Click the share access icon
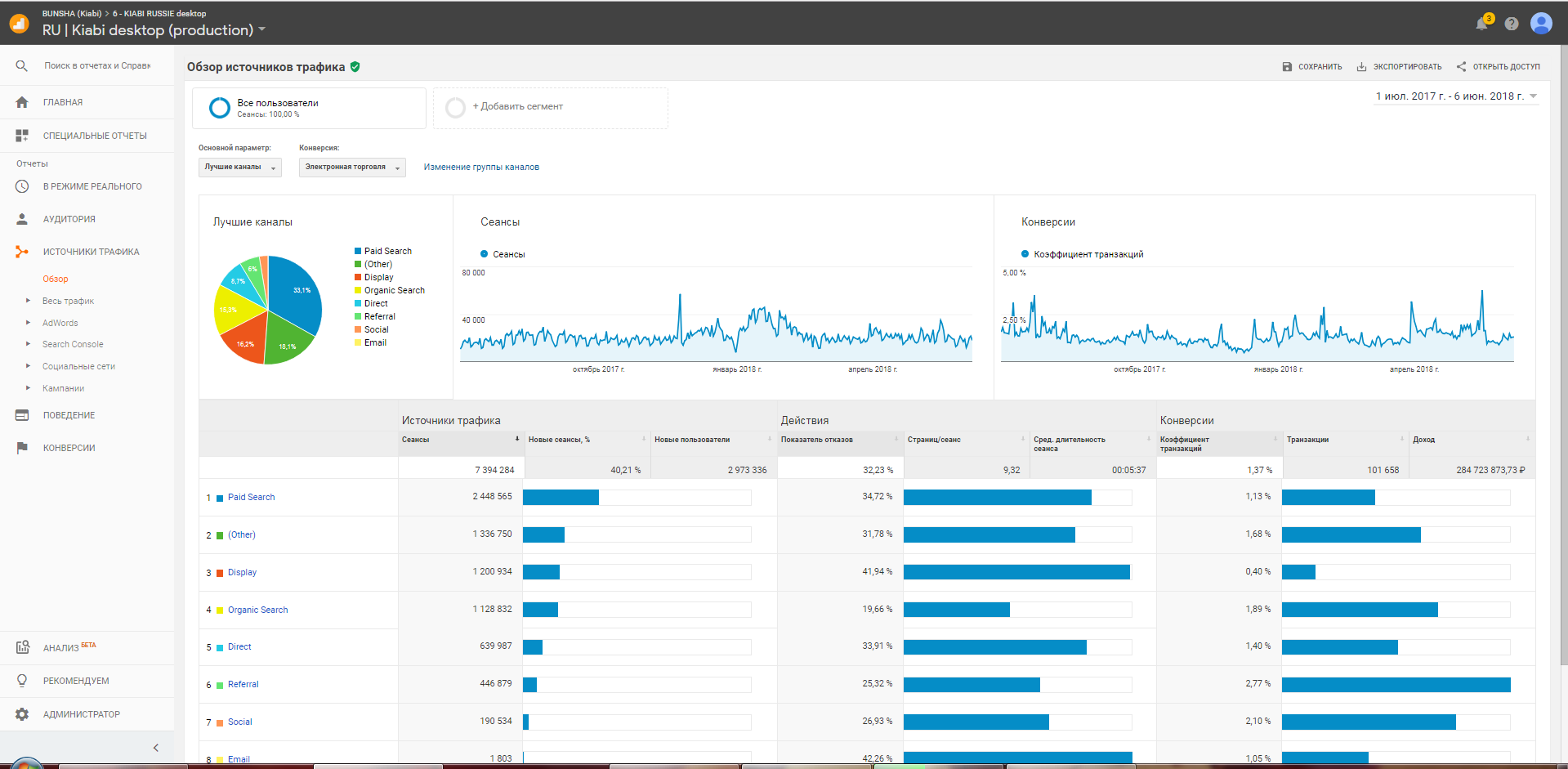Image resolution: width=1568 pixels, height=769 pixels. pos(1461,67)
